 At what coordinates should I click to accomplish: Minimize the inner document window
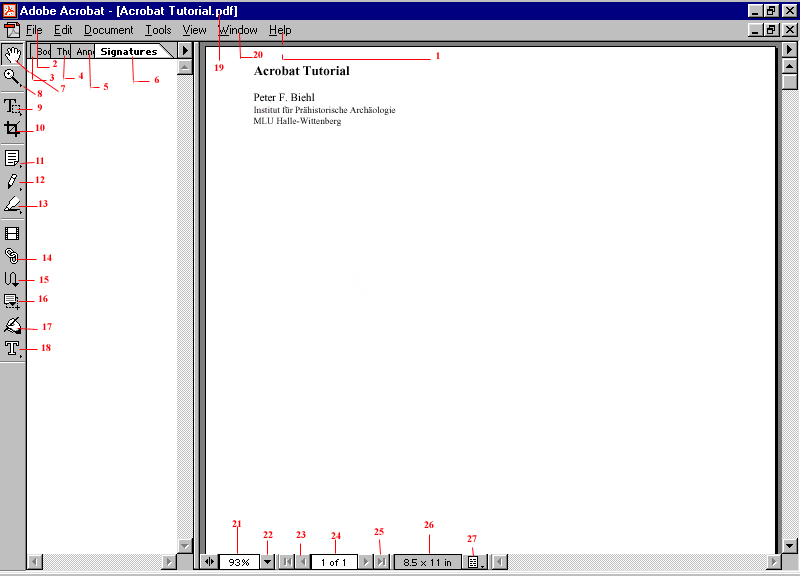[755, 30]
